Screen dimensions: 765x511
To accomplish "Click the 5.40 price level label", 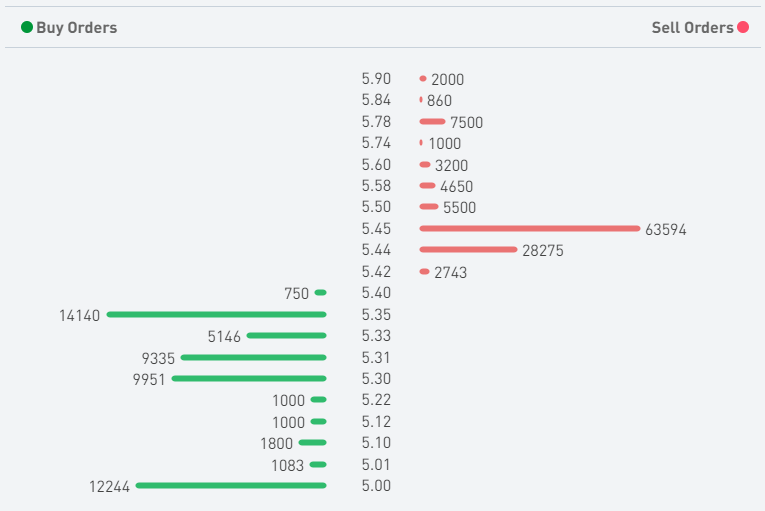I will coord(376,293).
